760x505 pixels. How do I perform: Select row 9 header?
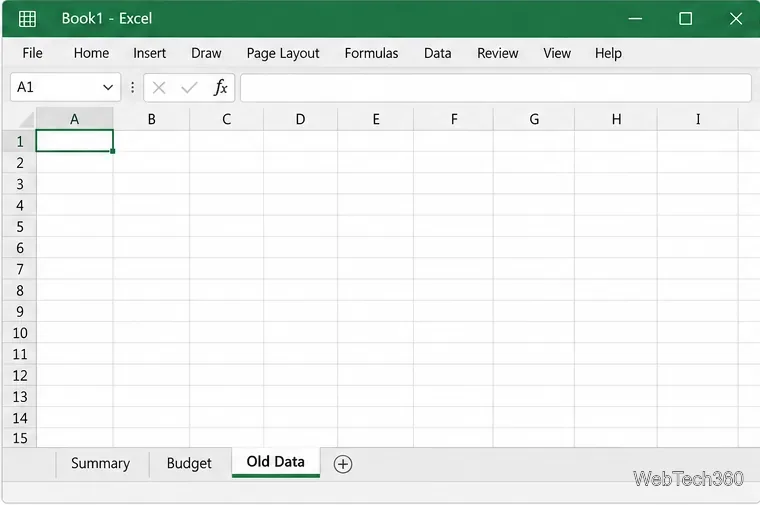click(19, 312)
